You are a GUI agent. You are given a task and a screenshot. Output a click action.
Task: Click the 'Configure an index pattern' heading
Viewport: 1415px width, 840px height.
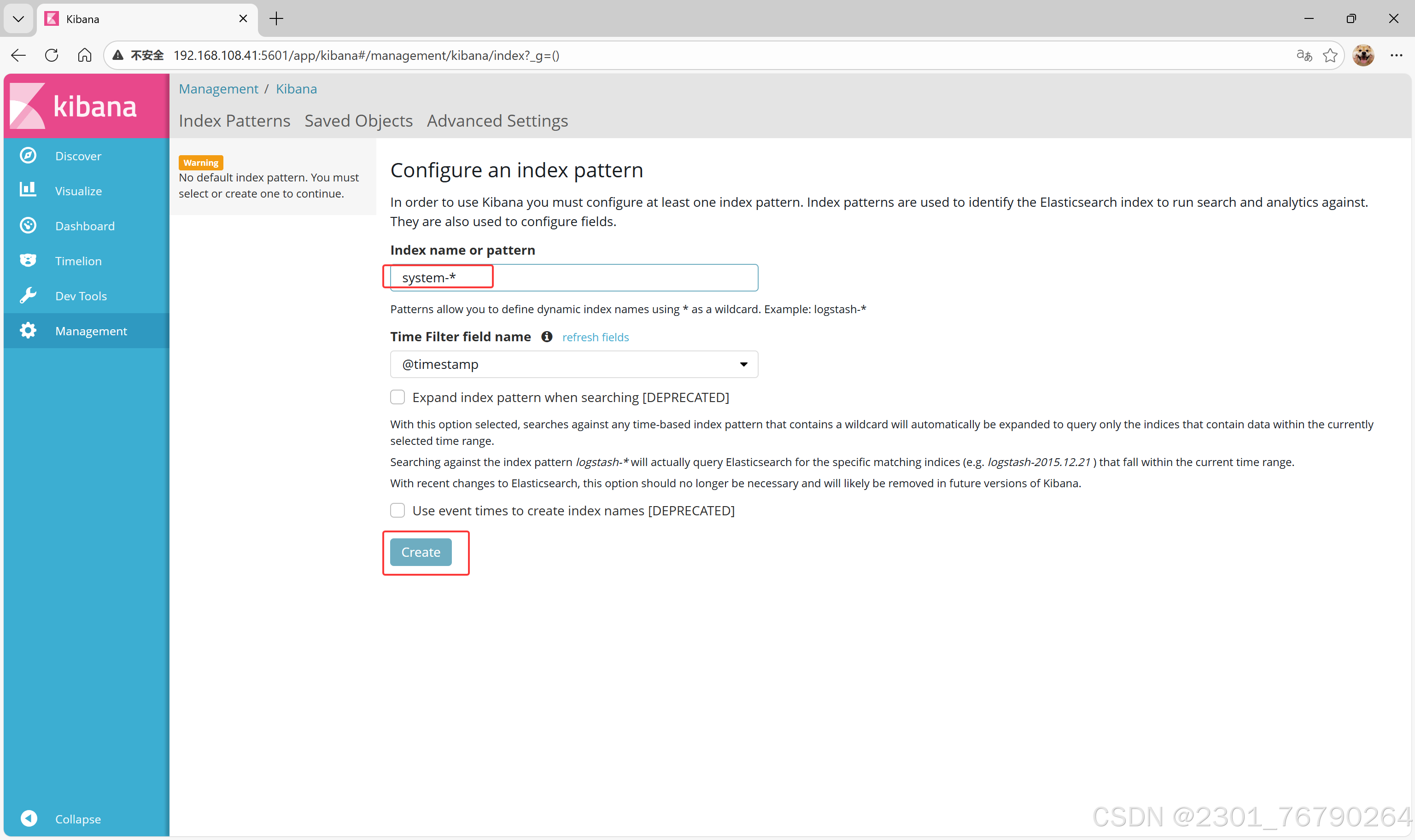pyautogui.click(x=516, y=170)
